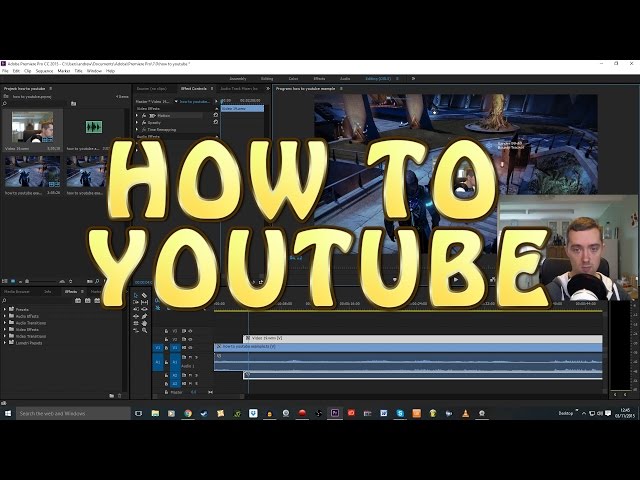Open the Marker menu
This screenshot has height=480, width=640.
tap(64, 71)
